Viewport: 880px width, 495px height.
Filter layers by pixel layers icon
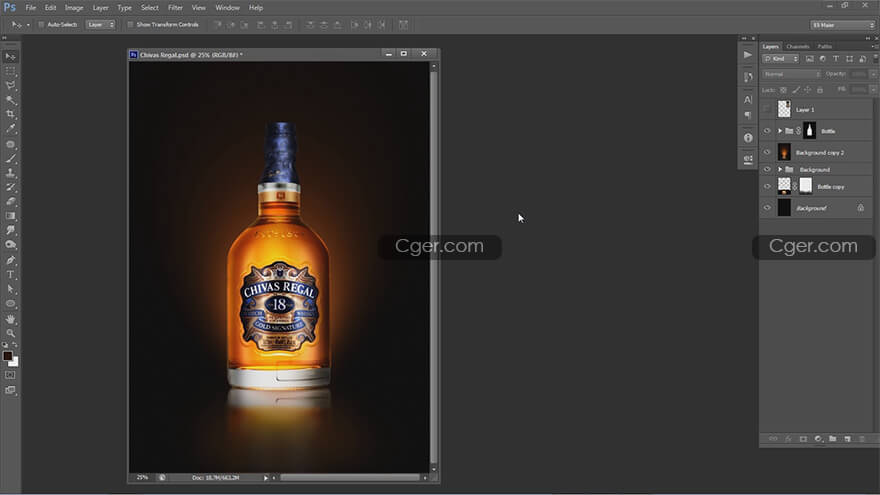[809, 59]
